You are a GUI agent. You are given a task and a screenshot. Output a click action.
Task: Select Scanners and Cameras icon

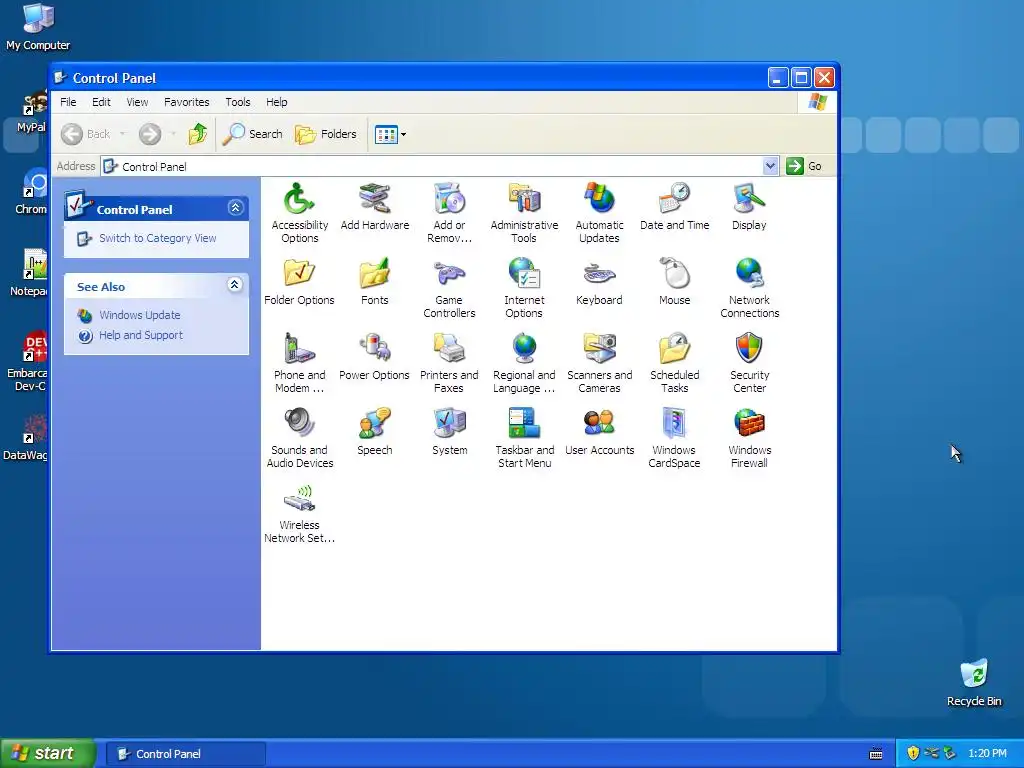click(x=600, y=348)
